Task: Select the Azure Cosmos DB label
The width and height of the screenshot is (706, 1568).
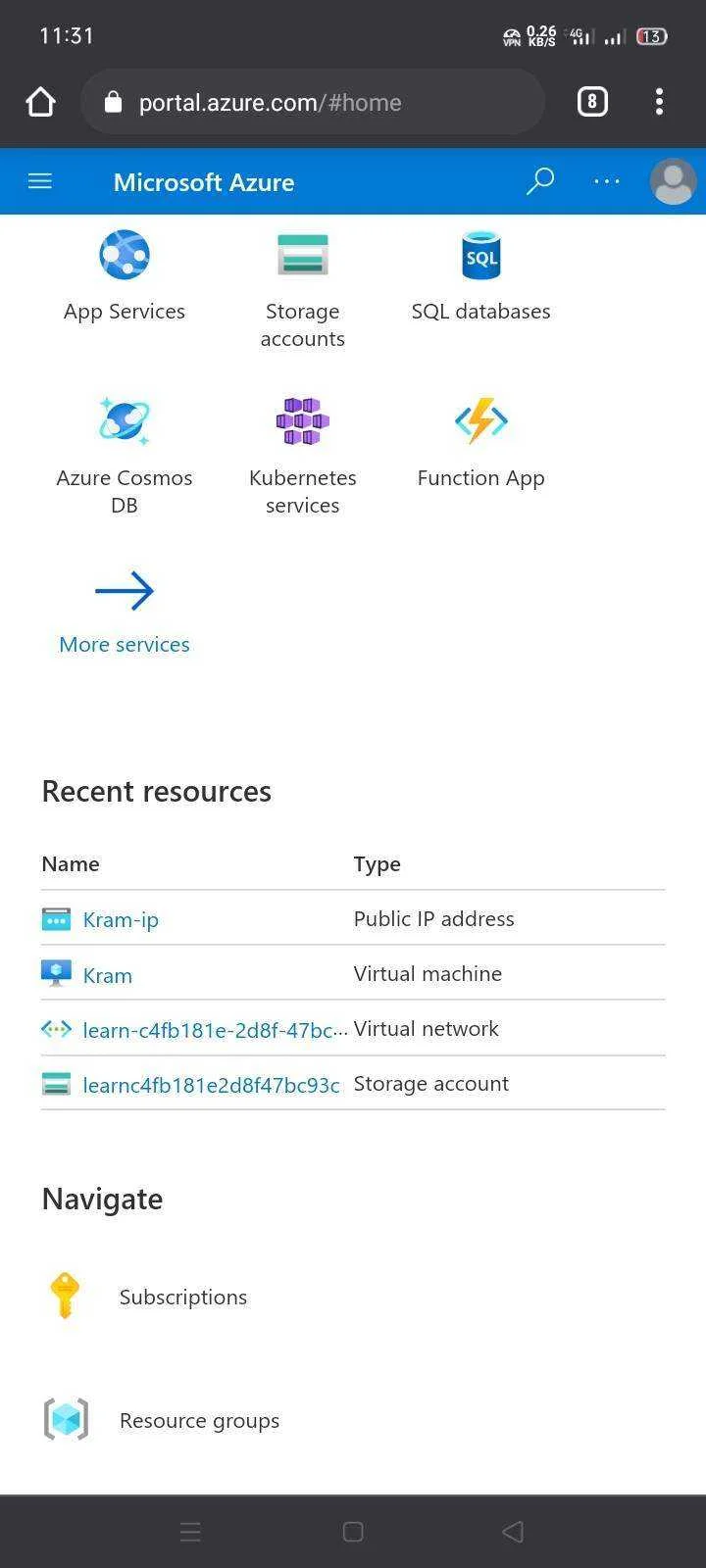Action: 125,491
